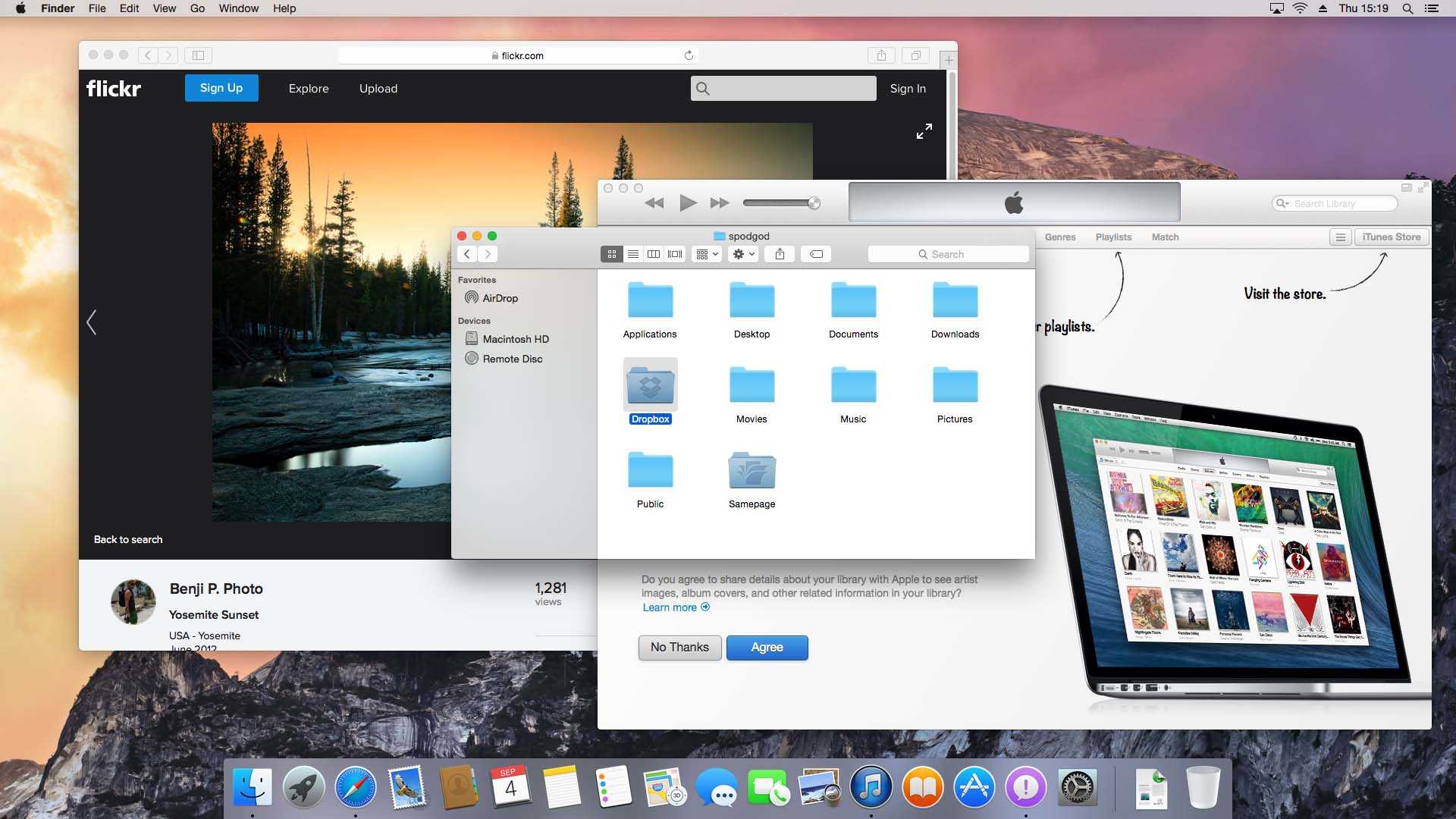This screenshot has width=1456, height=819.
Task: Click the No Thanks button
Action: coord(679,647)
